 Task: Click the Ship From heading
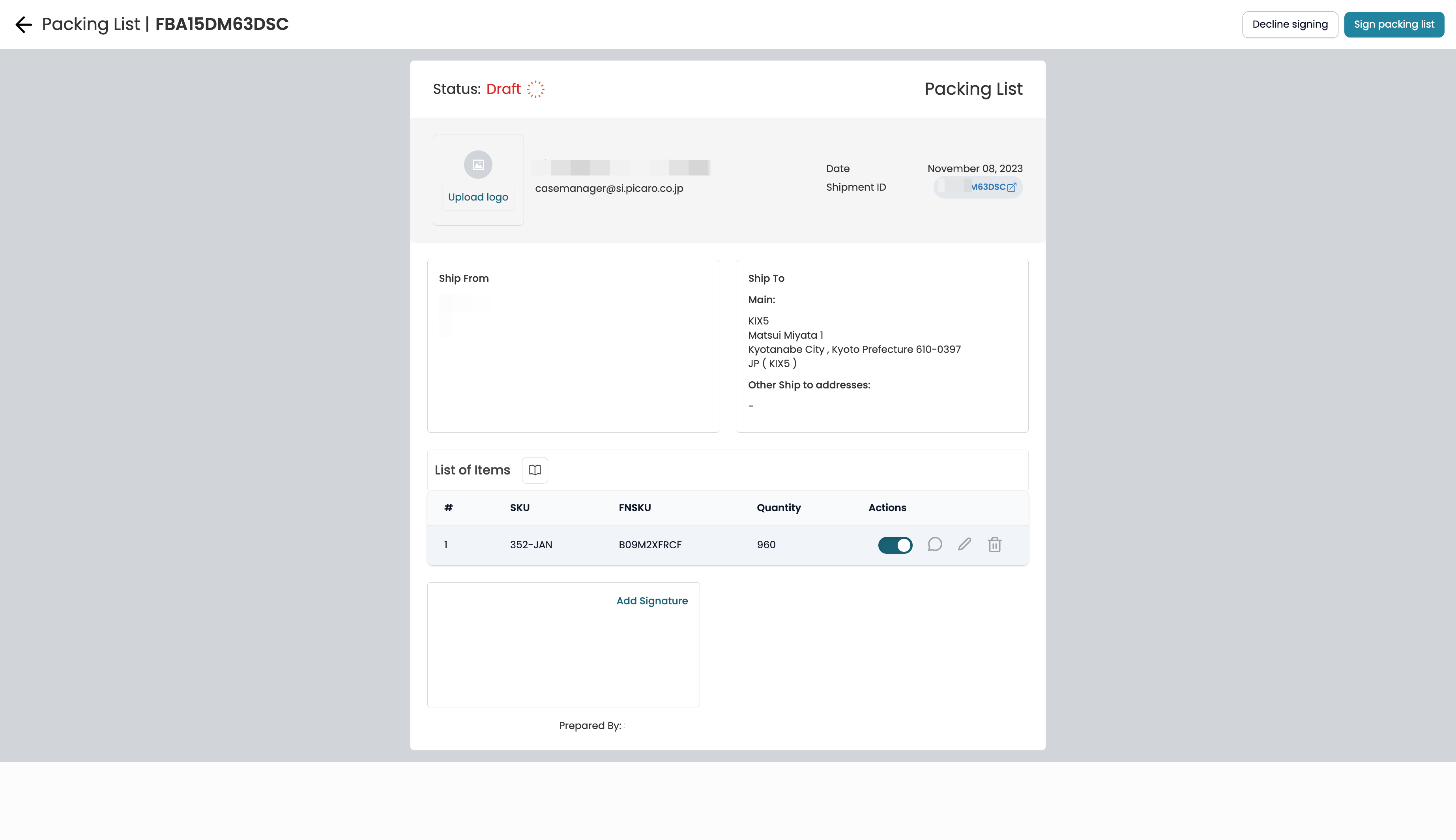point(464,279)
